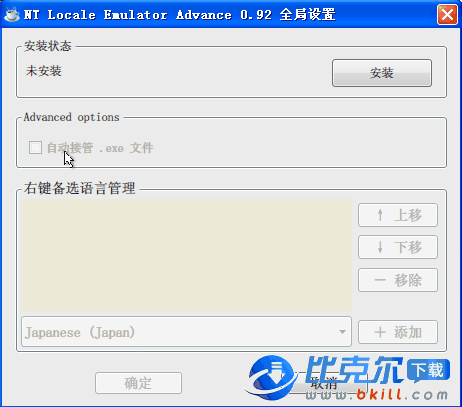Open the Japanese (Japan) language combo box
This screenshot has height=407, width=462.
tap(186, 332)
